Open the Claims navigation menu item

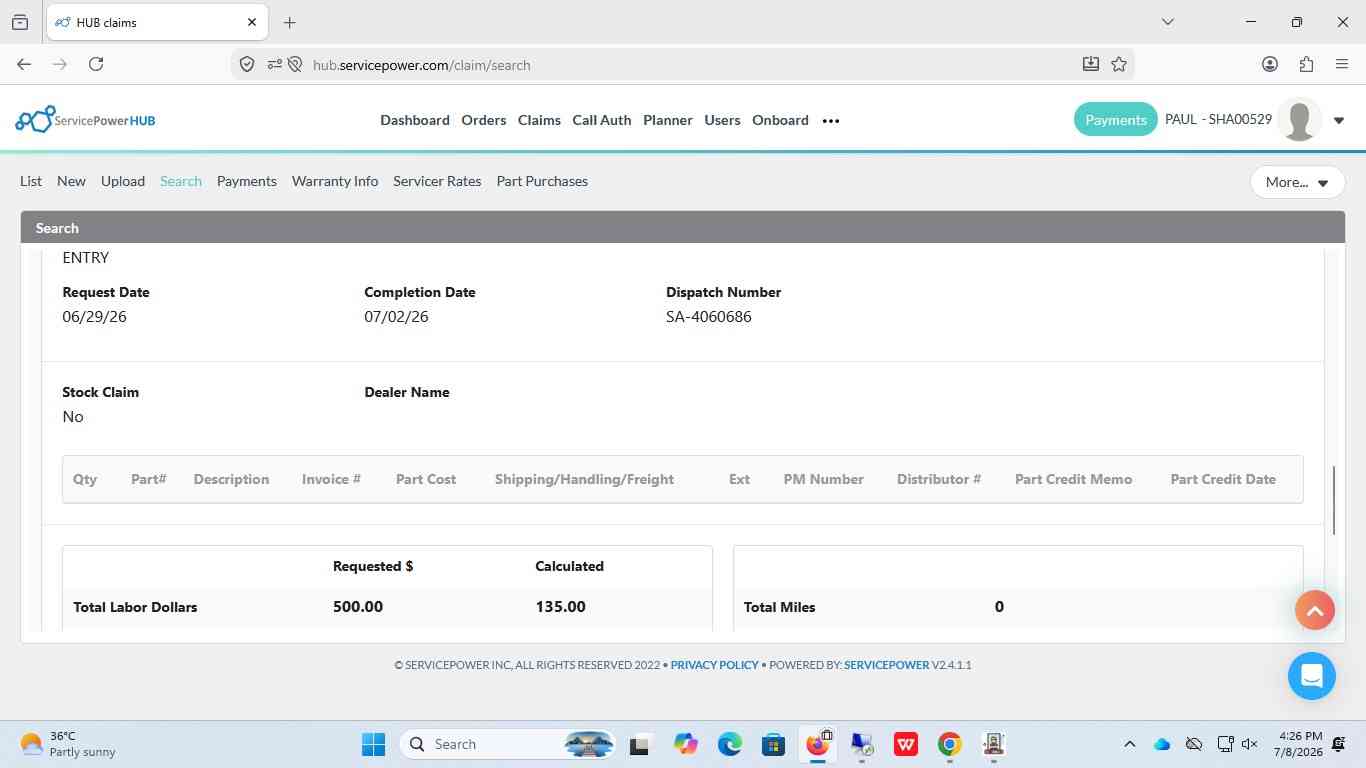tap(539, 120)
